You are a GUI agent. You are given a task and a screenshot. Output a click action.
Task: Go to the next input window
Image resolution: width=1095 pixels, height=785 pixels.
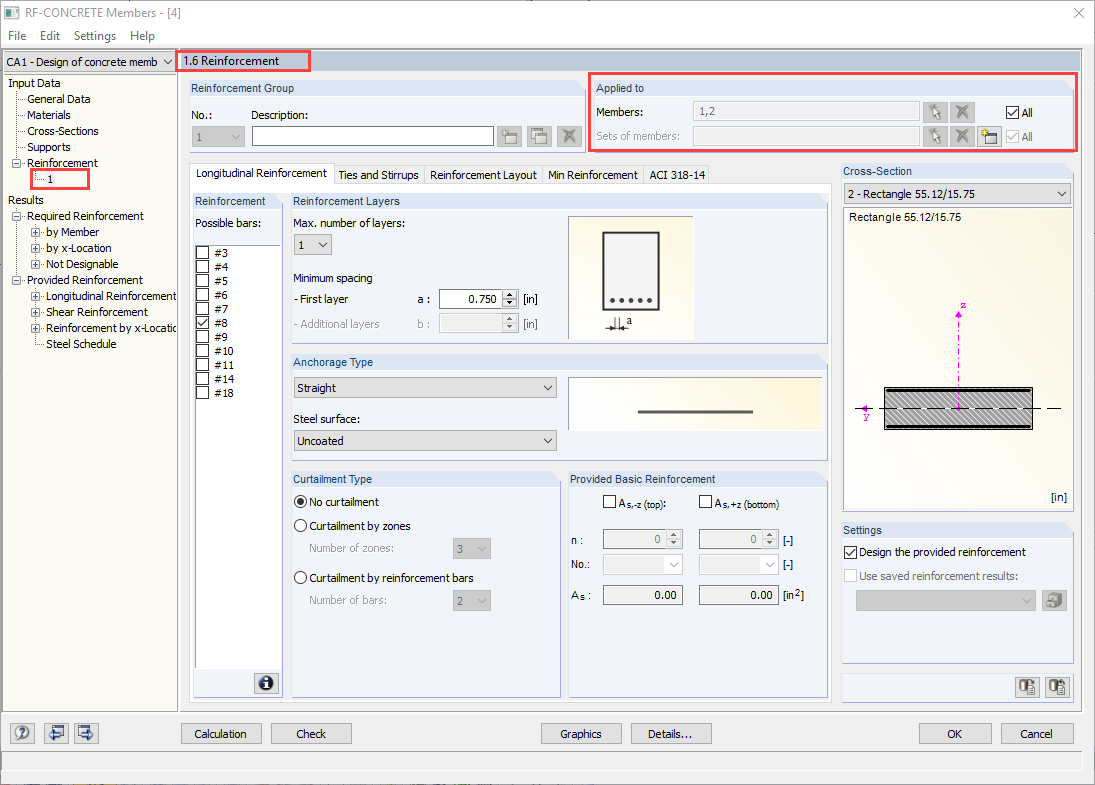pos(86,733)
